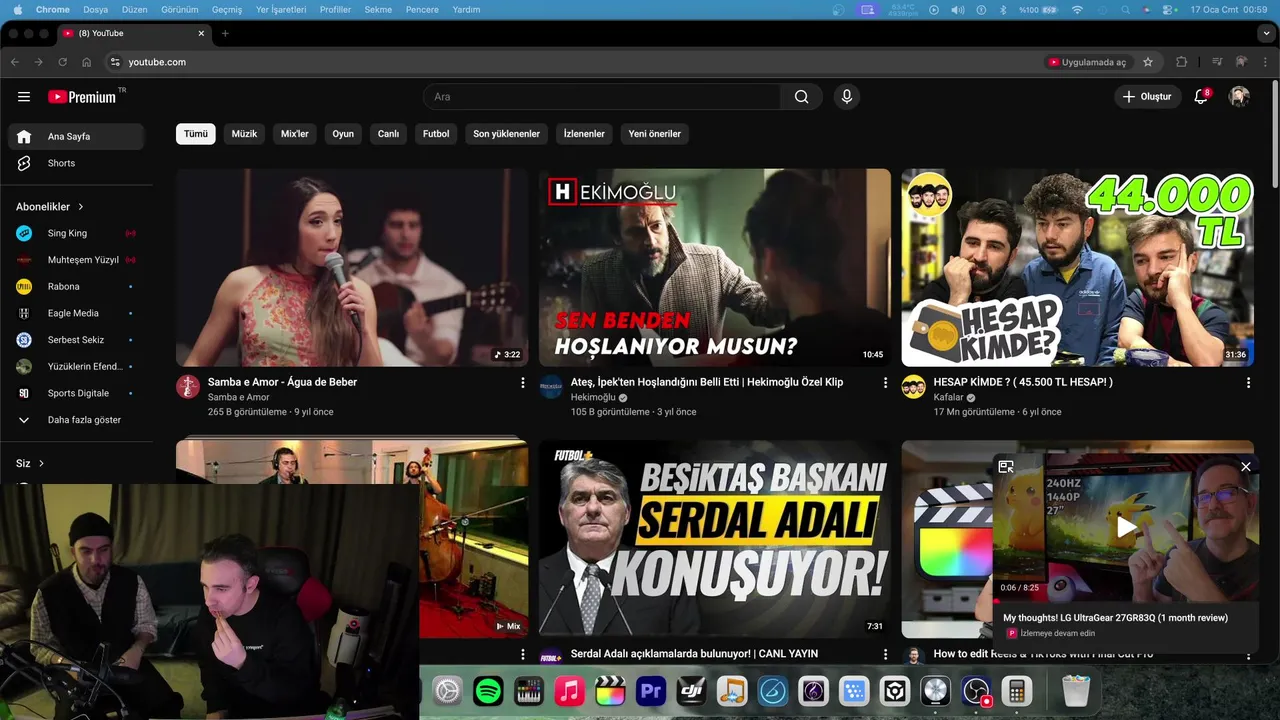1280x720 pixels.
Task: Open the YouTube hamburger guide menu
Action: (x=24, y=97)
